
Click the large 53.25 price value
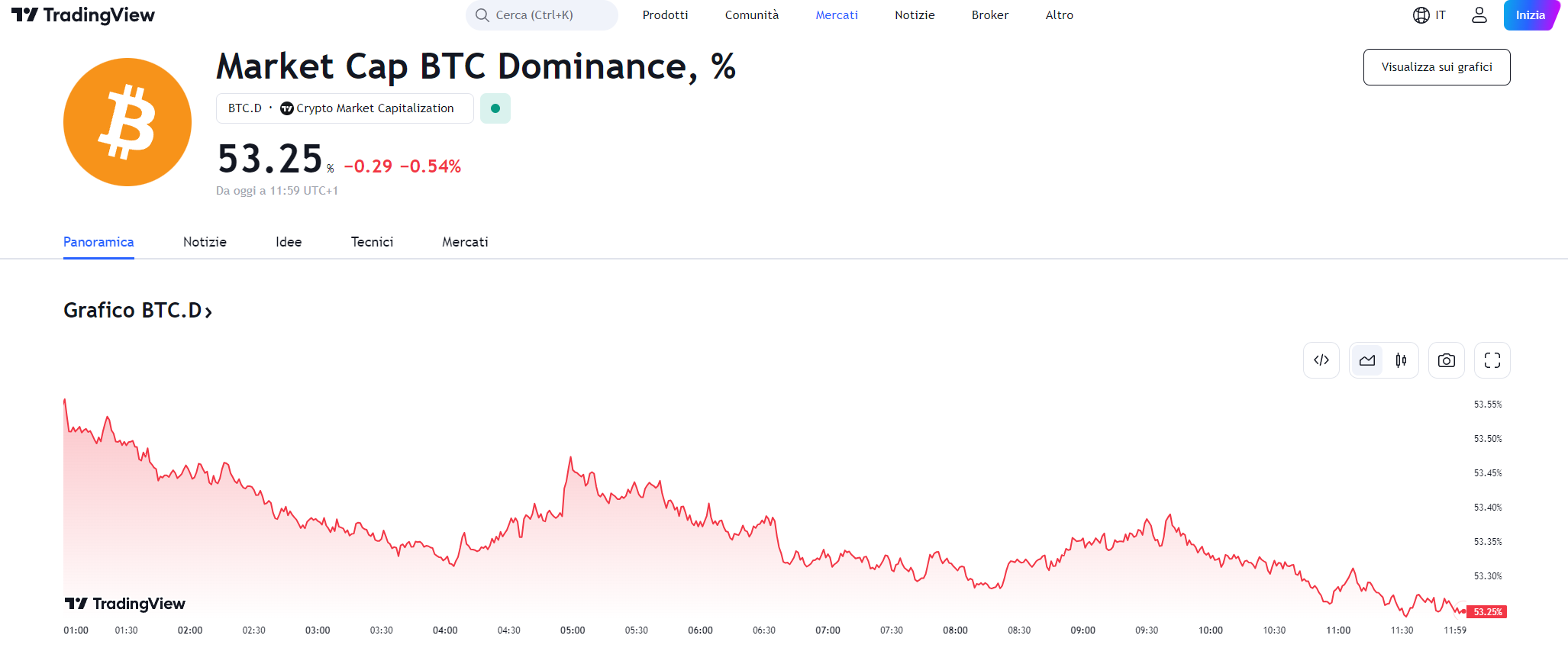pos(270,159)
